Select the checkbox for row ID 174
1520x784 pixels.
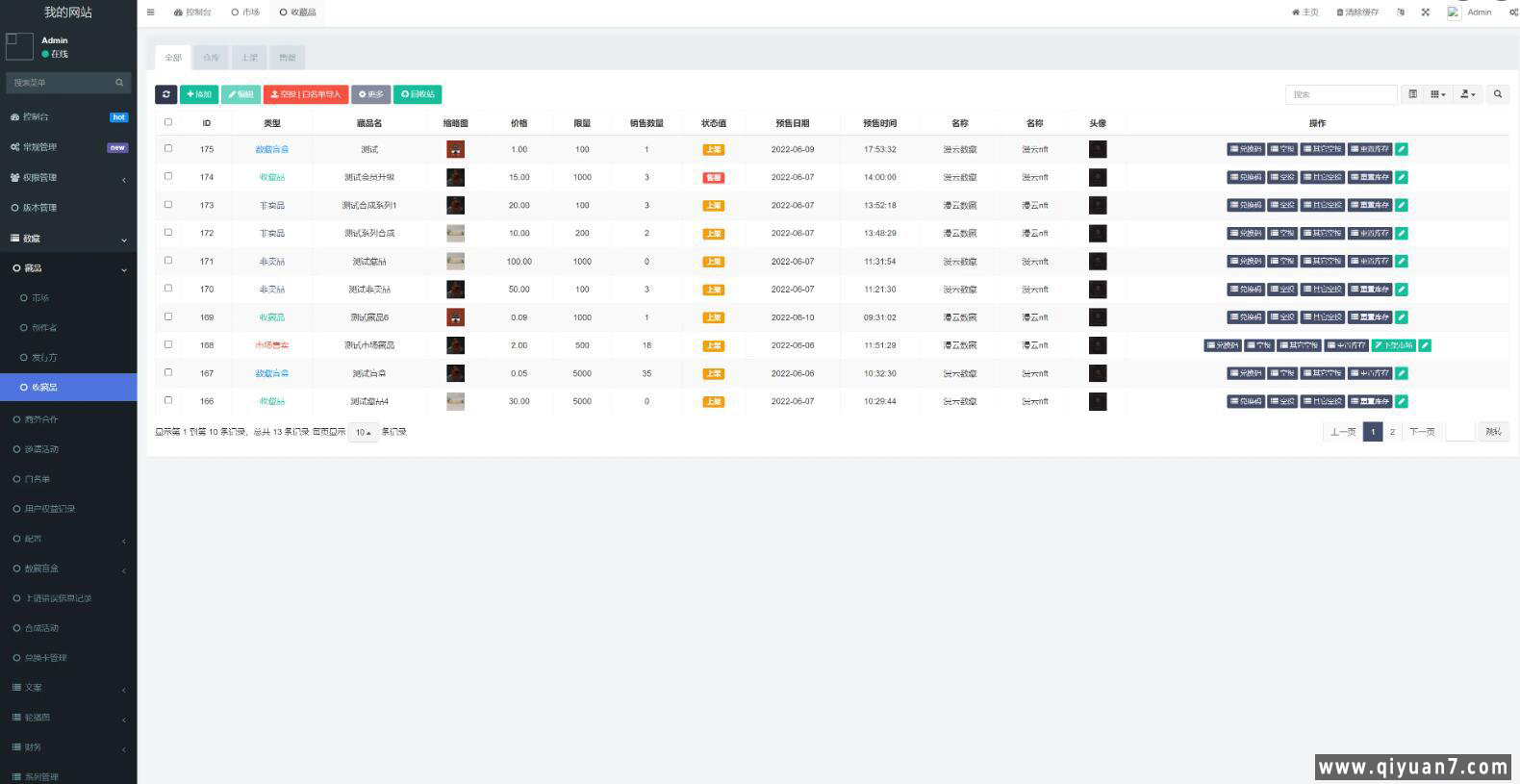168,176
